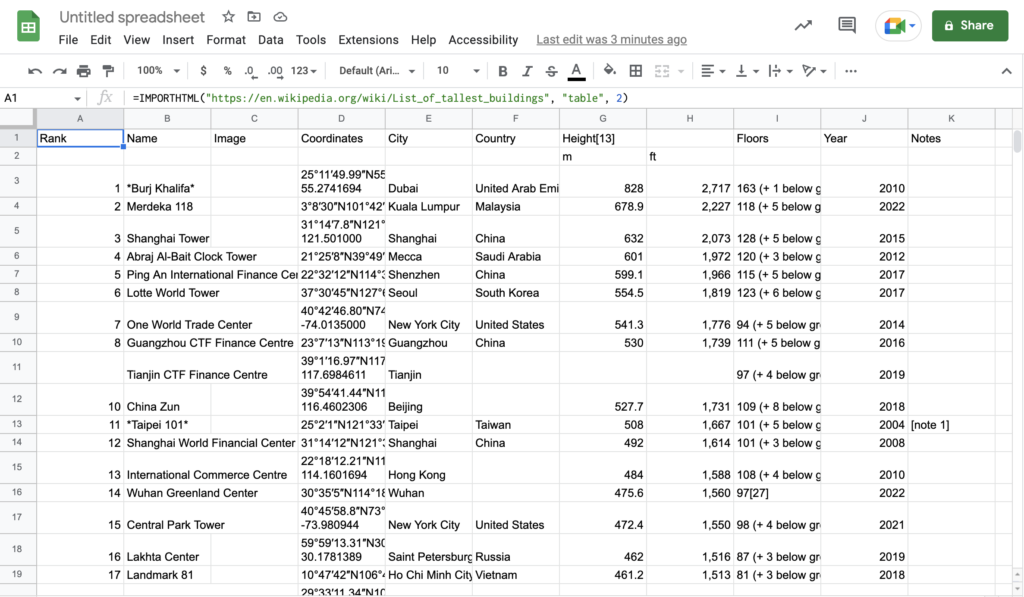Open the move to folder icon
1024x597 pixels.
(x=254, y=17)
